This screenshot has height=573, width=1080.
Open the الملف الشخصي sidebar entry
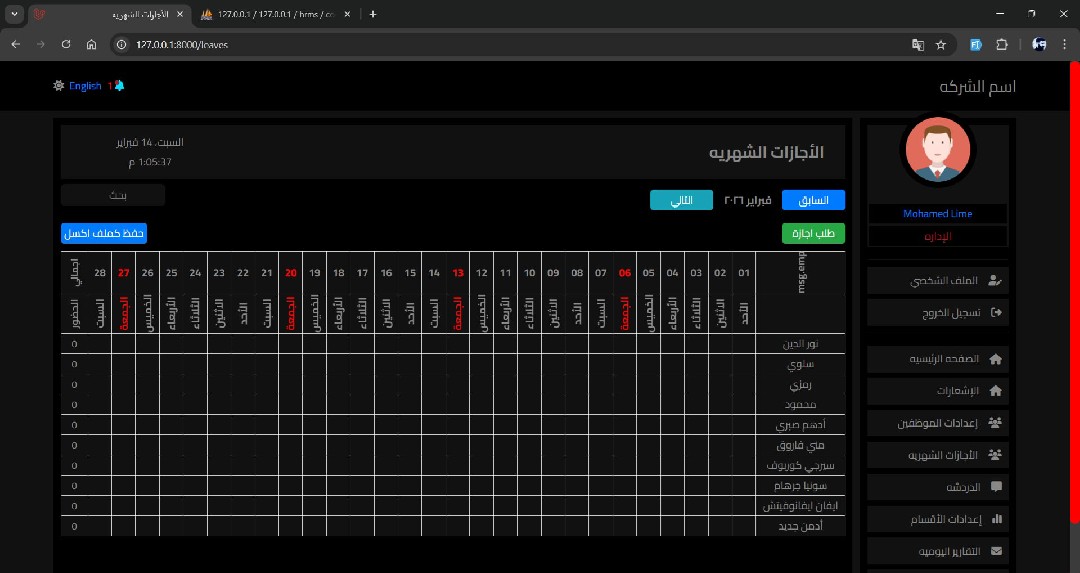coord(937,280)
